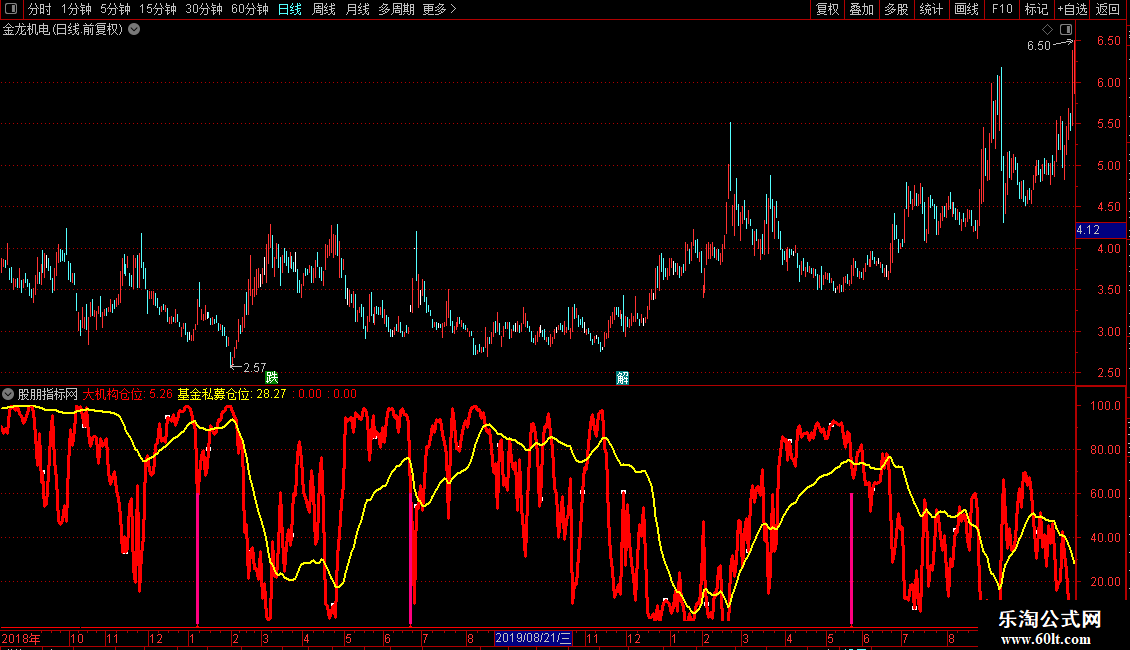The width and height of the screenshot is (1130, 650).
Task: Select the 30分钟 period
Action: pyautogui.click(x=204, y=9)
